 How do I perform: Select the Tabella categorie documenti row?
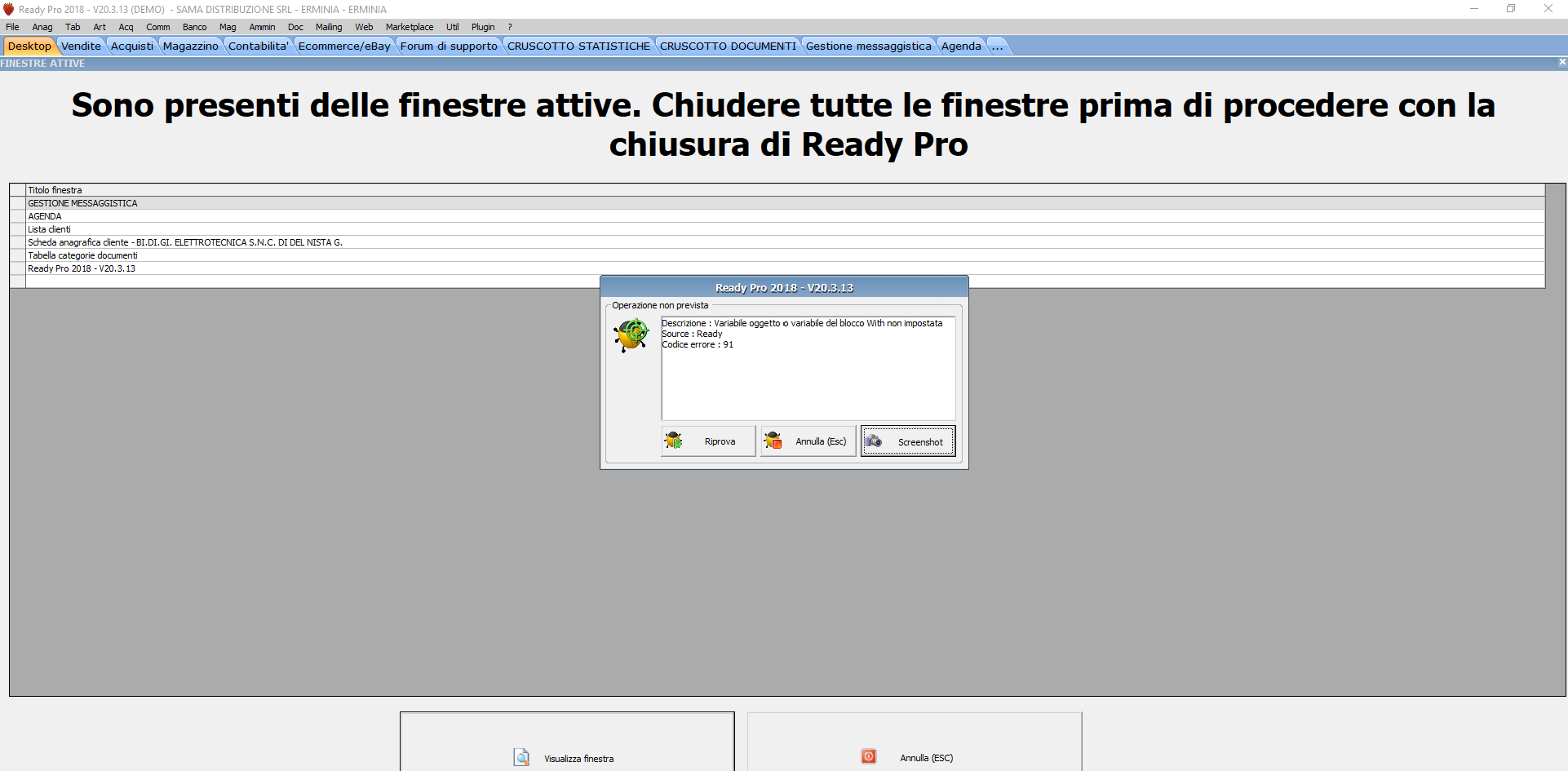coord(785,255)
